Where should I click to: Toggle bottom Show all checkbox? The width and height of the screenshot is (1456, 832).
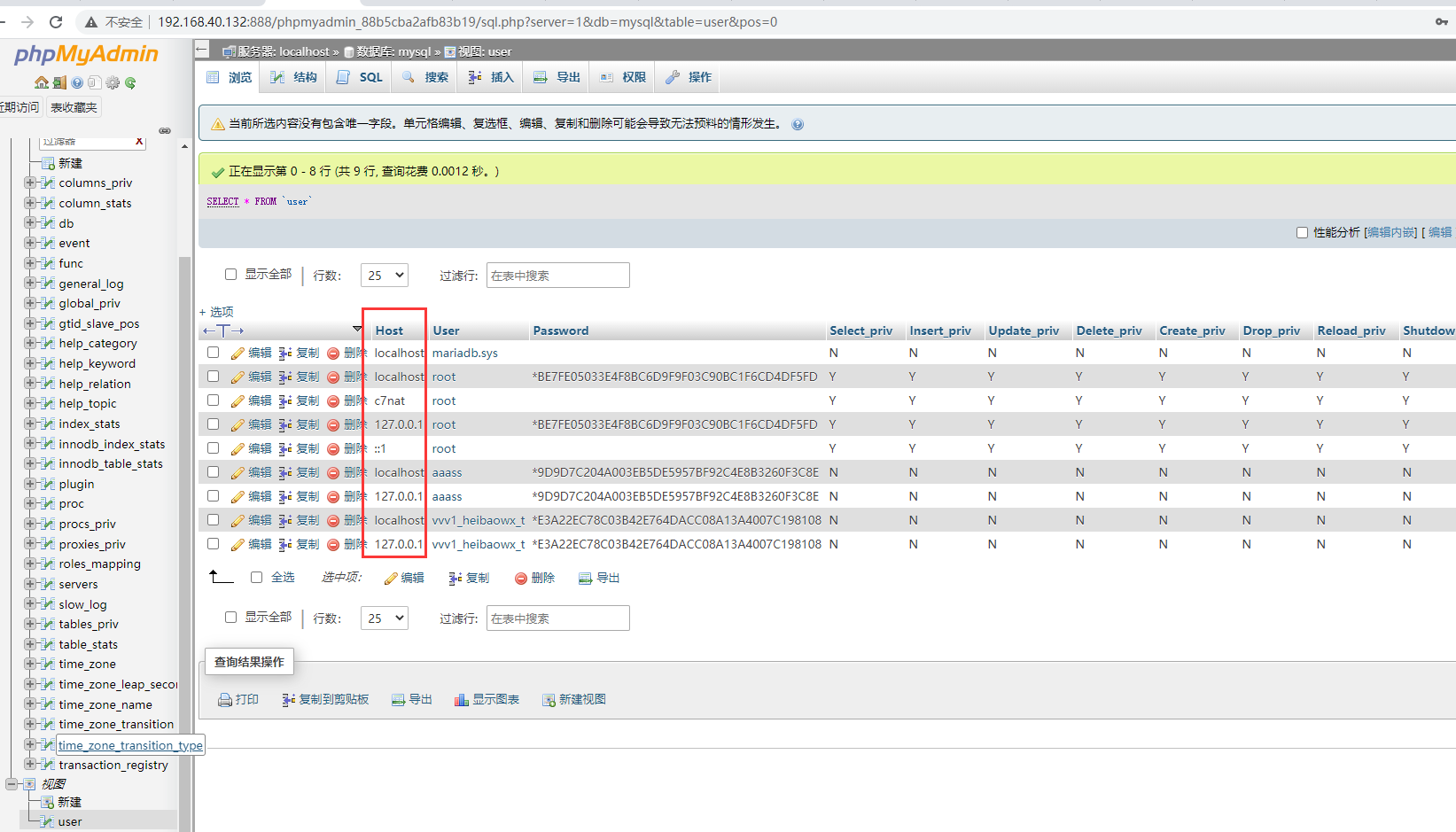(230, 618)
